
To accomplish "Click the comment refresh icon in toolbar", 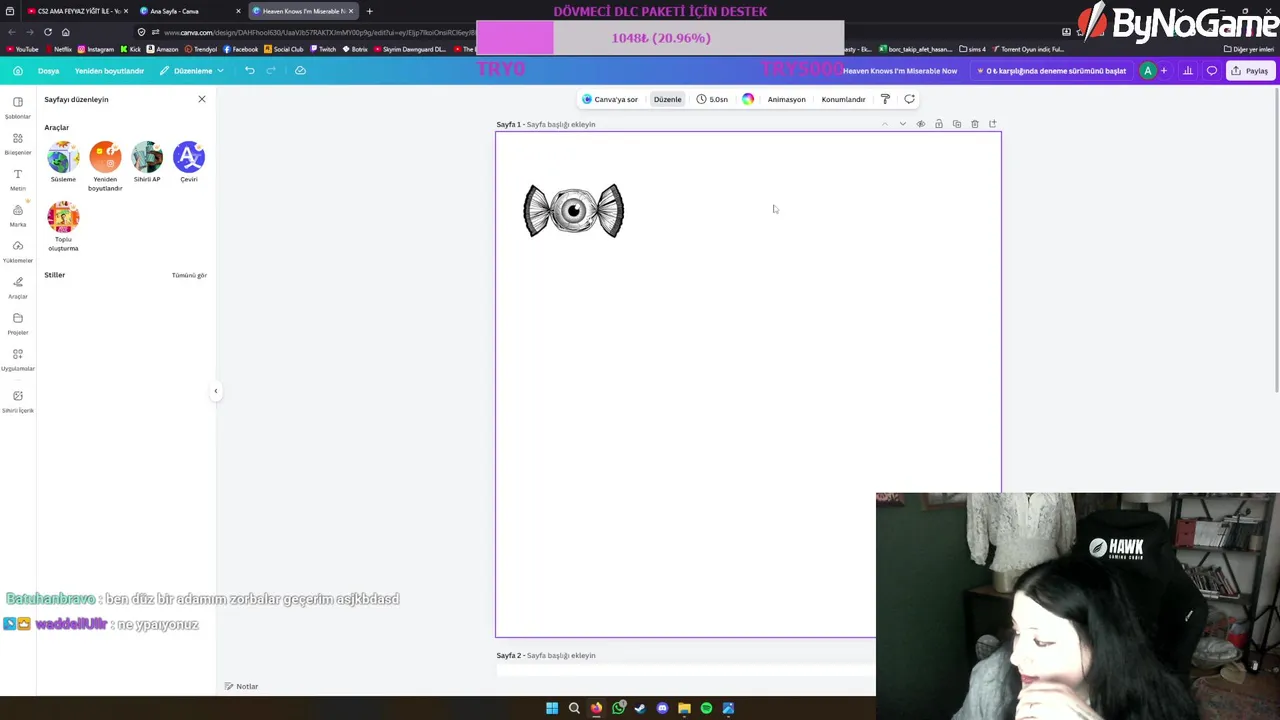I will 909,99.
